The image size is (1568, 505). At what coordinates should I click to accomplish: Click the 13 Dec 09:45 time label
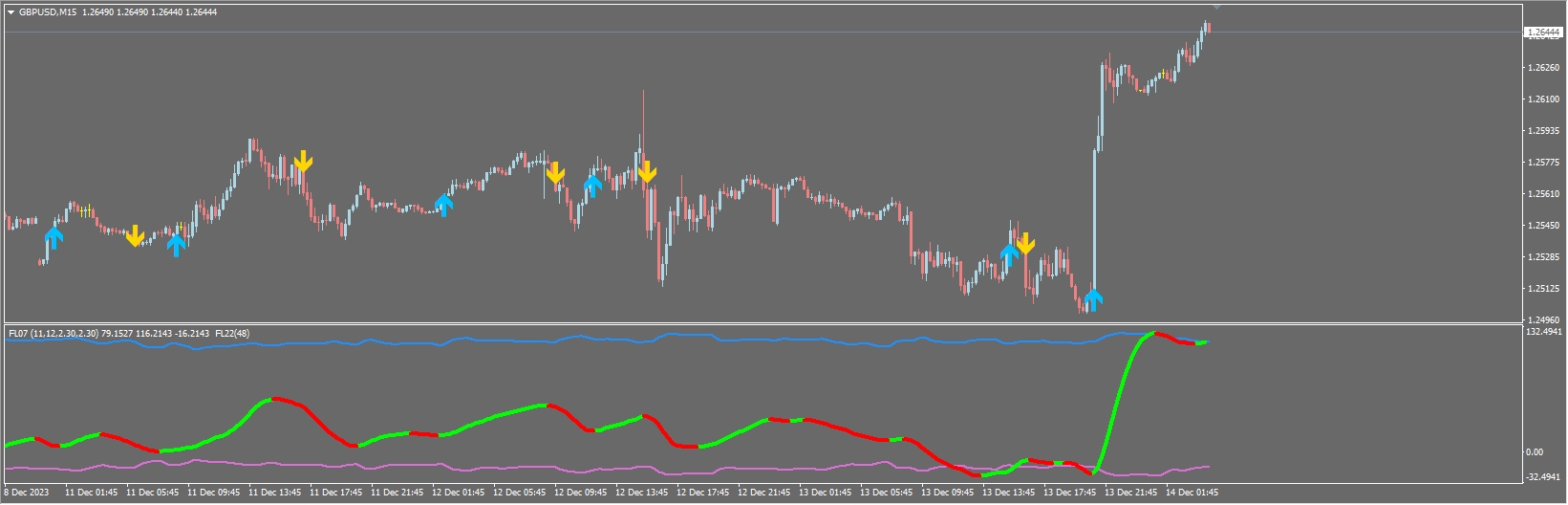pyautogui.click(x=948, y=494)
